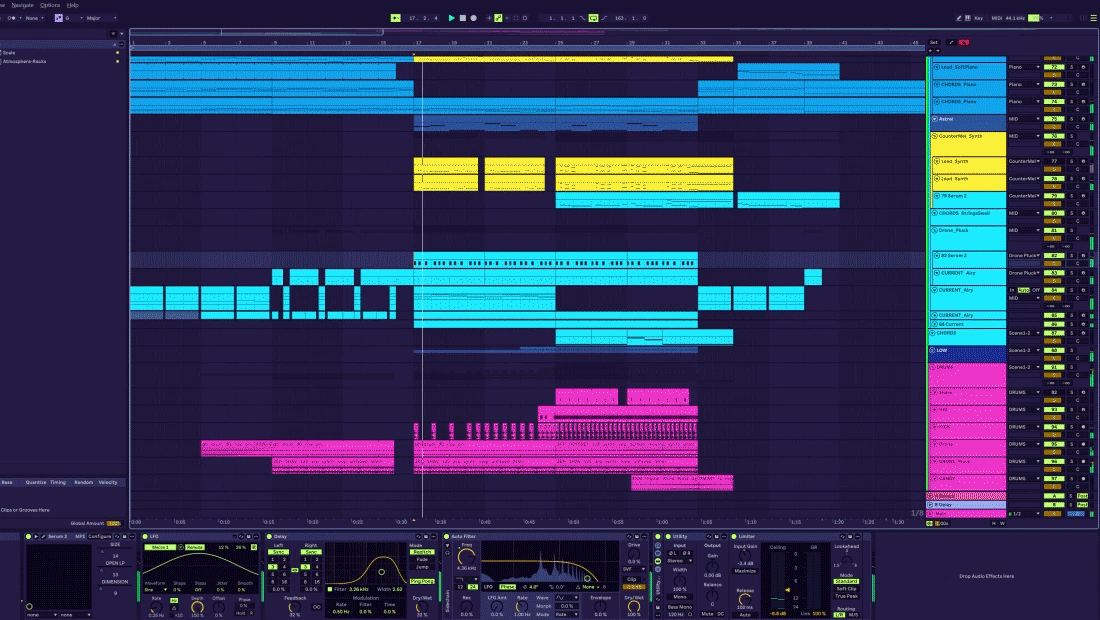Click the Macro 1 mapping in LFO
The height and width of the screenshot is (620, 1100).
tap(160, 547)
